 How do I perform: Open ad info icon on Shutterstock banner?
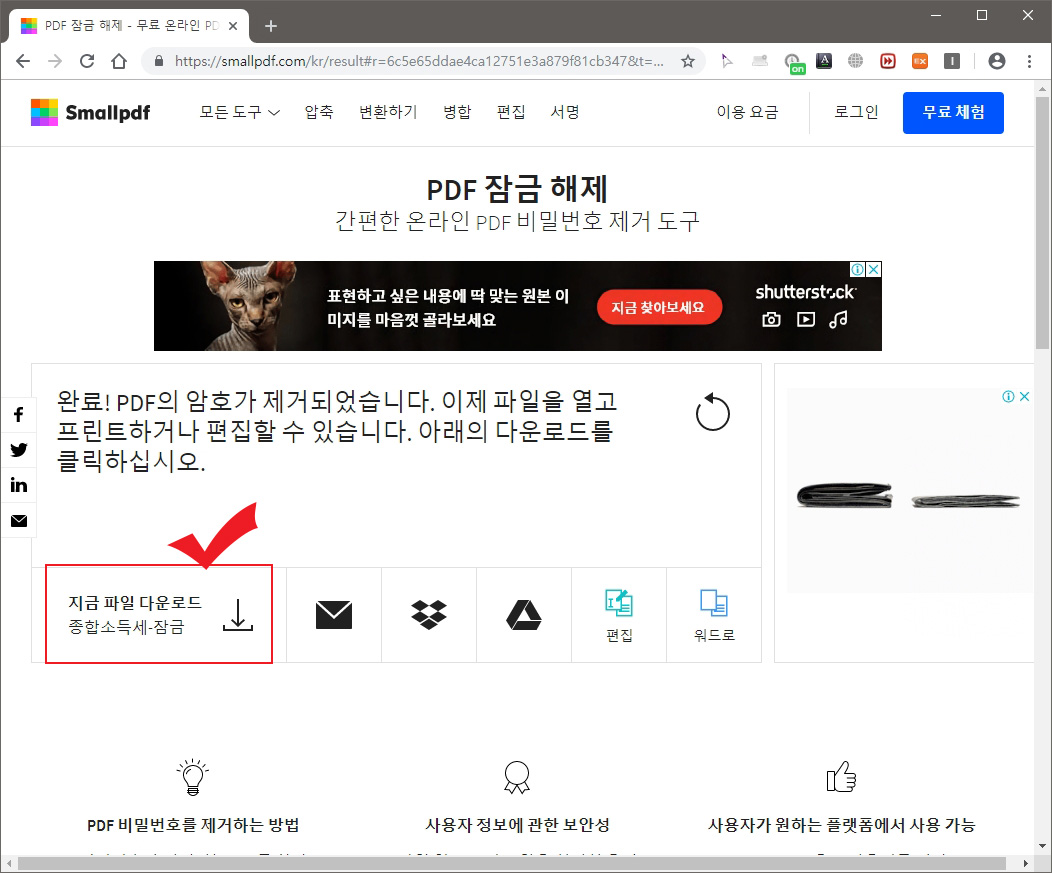857,269
